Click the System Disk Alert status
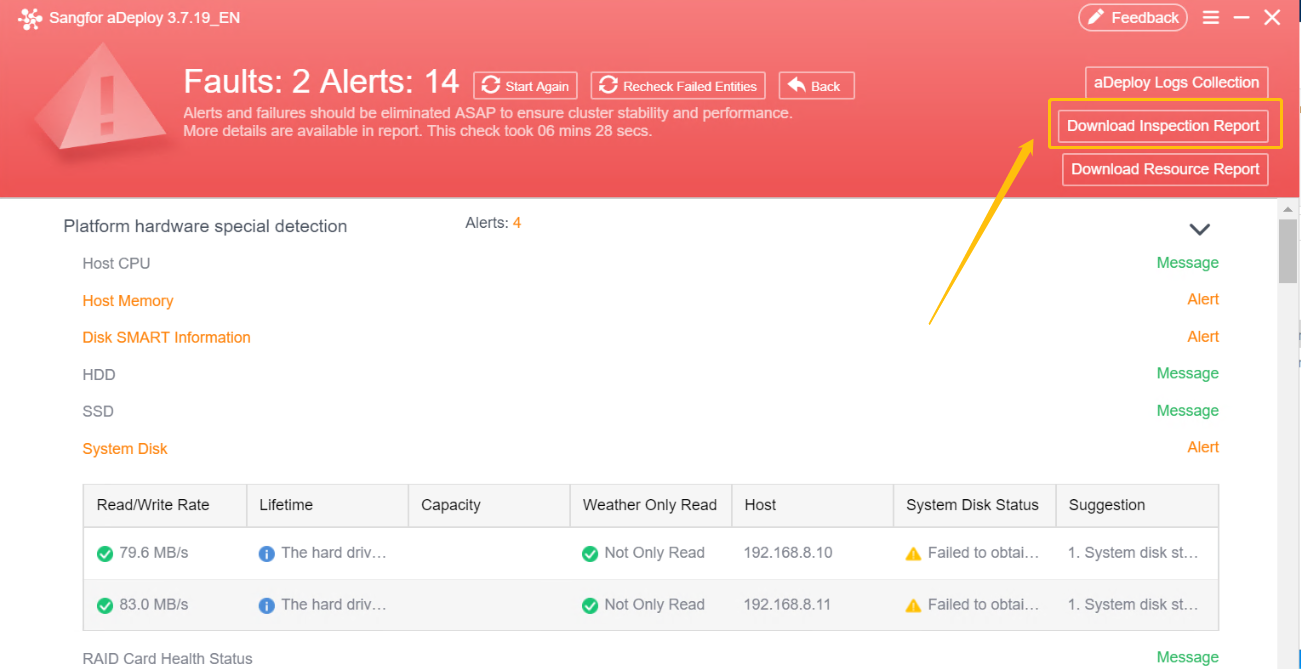Image resolution: width=1301 pixels, height=669 pixels. point(1203,447)
